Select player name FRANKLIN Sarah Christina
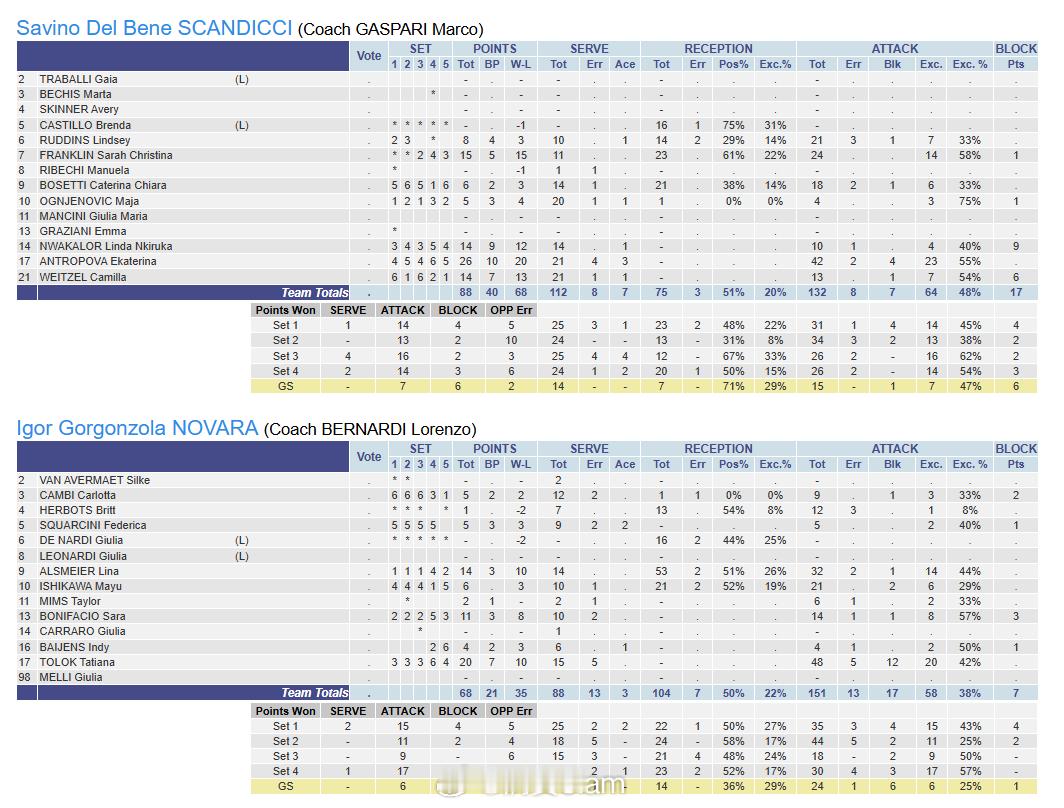Viewport: 1064px width, 808px height. (106, 155)
